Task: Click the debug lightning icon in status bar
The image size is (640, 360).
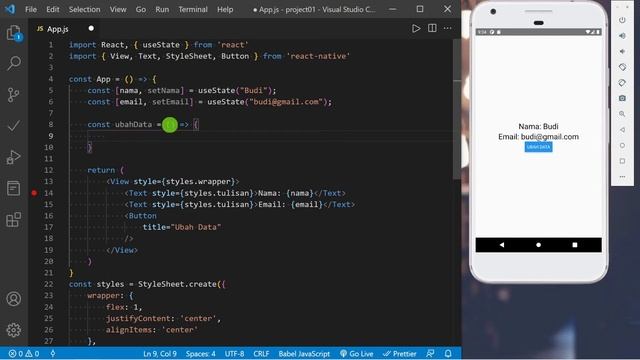Action: [53, 353]
